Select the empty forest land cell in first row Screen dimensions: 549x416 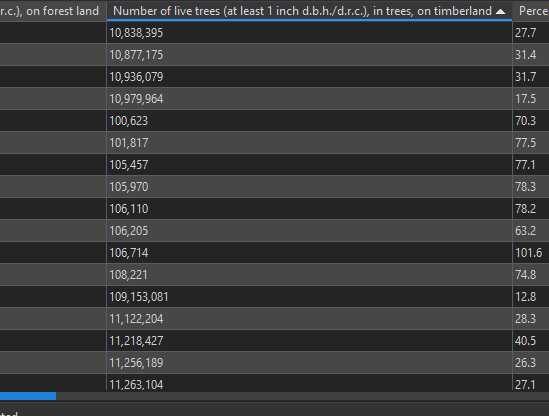pos(53,33)
